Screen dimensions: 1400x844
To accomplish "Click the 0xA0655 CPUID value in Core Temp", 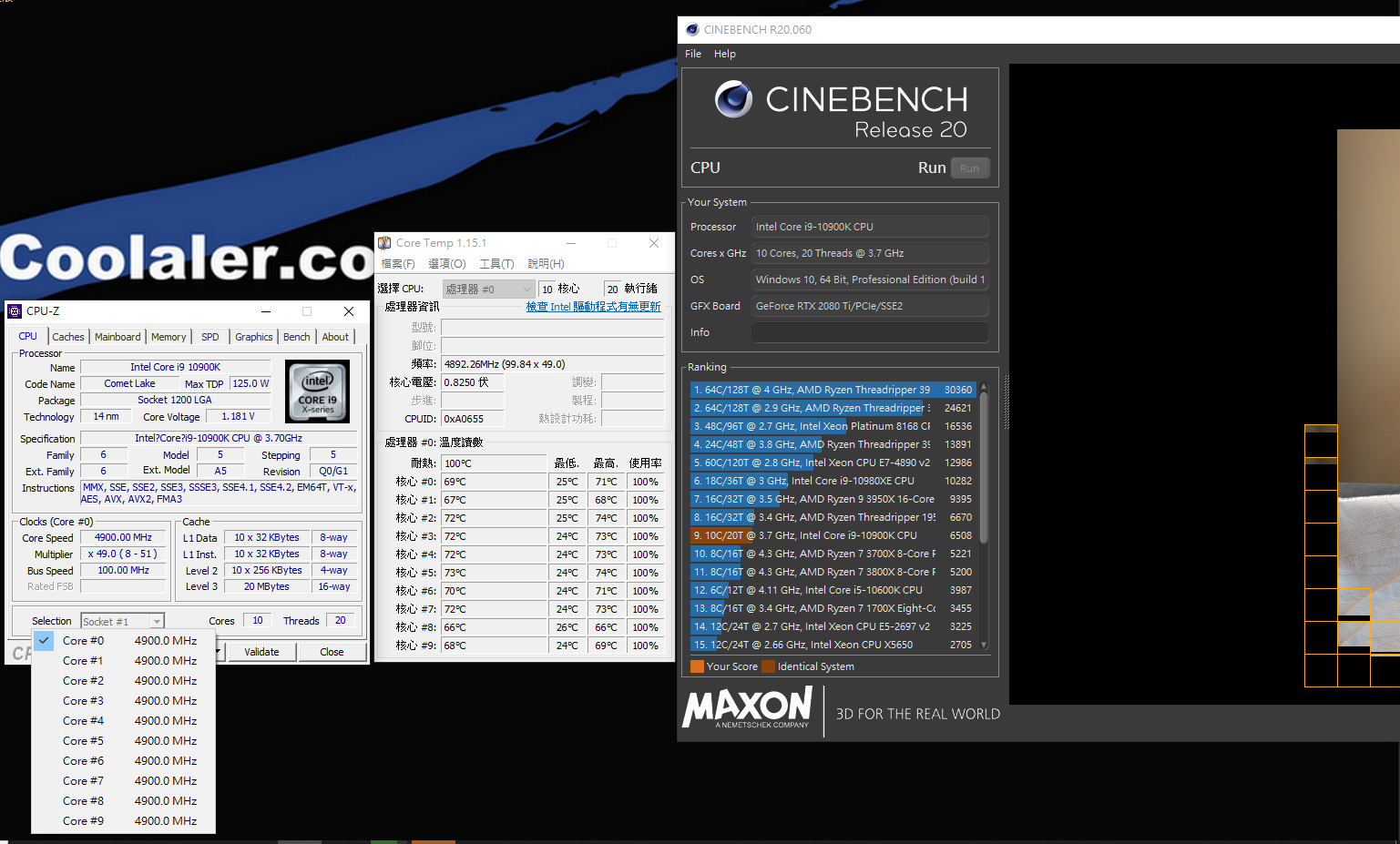I will click(x=472, y=419).
